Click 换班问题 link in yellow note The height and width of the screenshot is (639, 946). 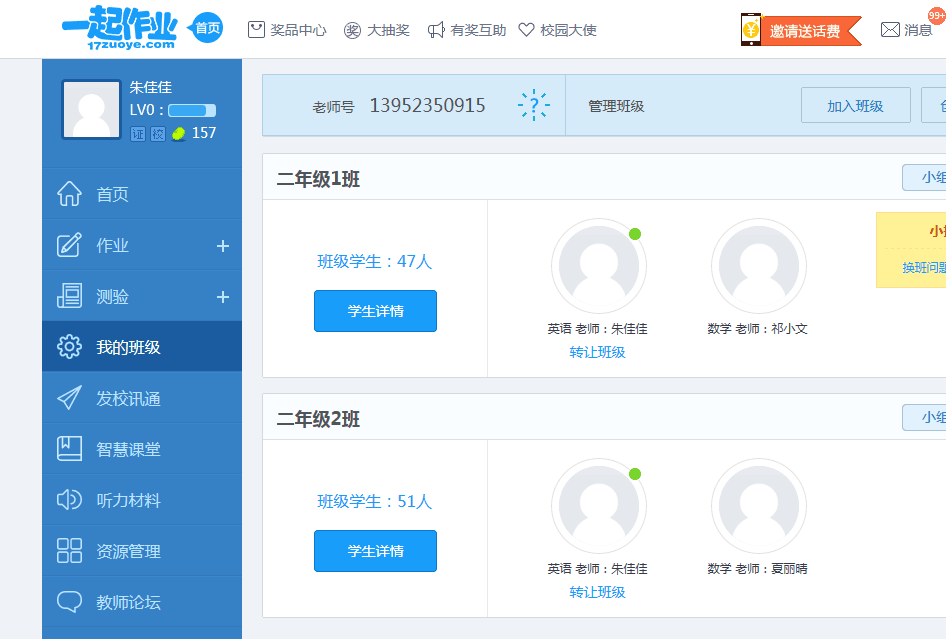(x=924, y=267)
